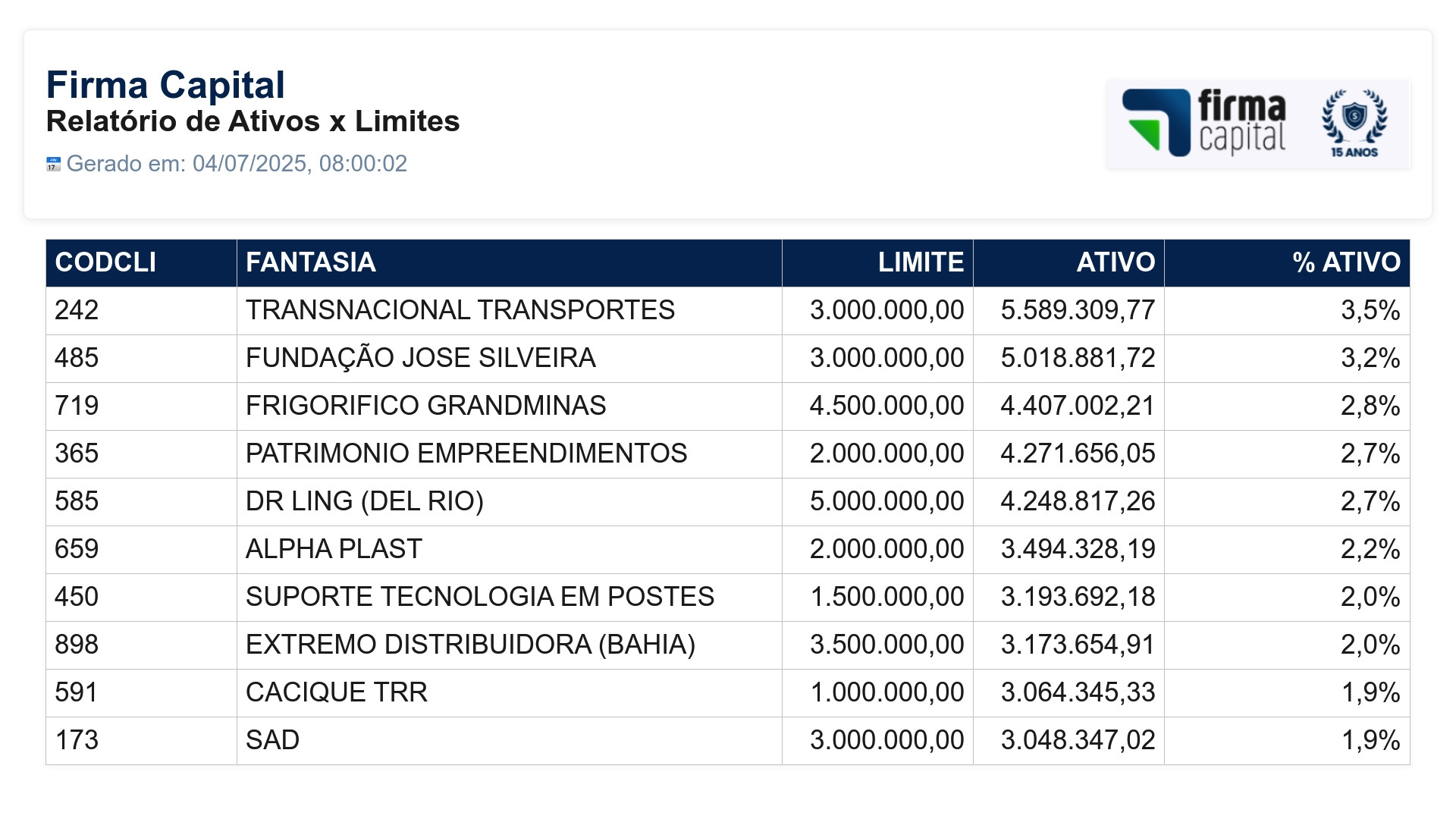This screenshot has width=1456, height=819.
Task: Click the CODCLI column header
Action: click(105, 262)
